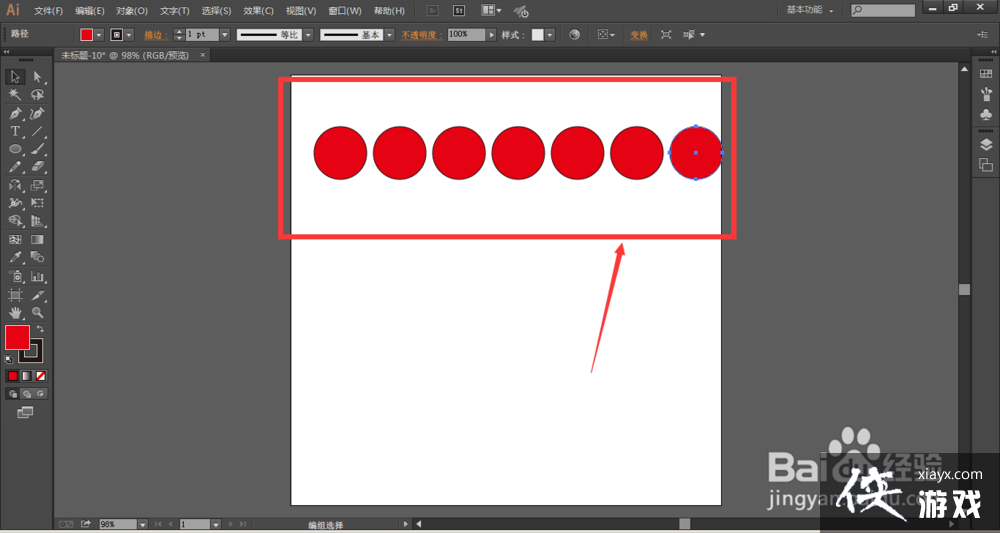Click the Recolor Artwork wheel icon
Viewport: 1000px width, 533px height.
pos(575,34)
